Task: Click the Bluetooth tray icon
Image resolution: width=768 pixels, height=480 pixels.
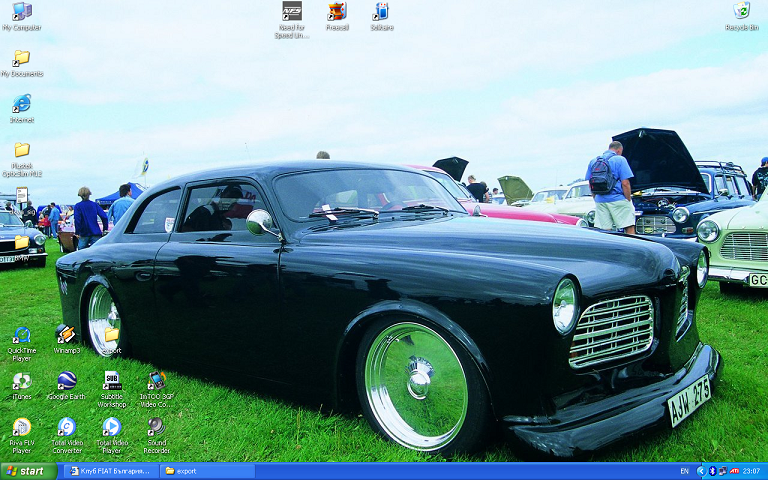Action: 712,471
